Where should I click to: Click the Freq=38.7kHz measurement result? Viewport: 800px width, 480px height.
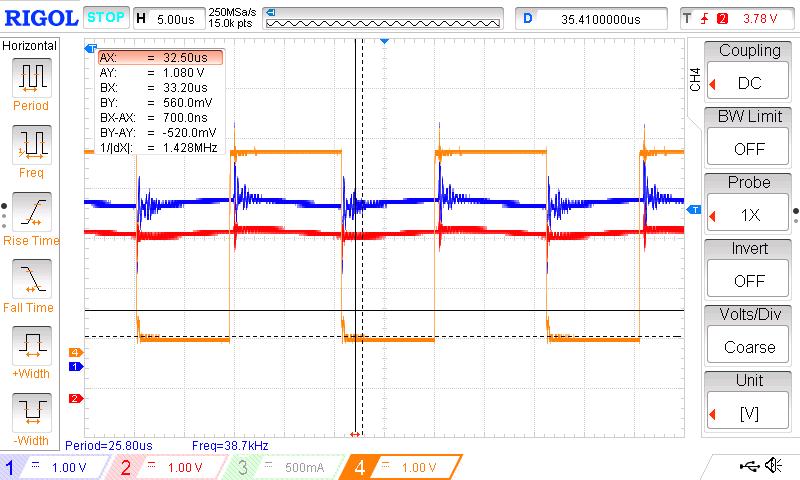point(230,445)
